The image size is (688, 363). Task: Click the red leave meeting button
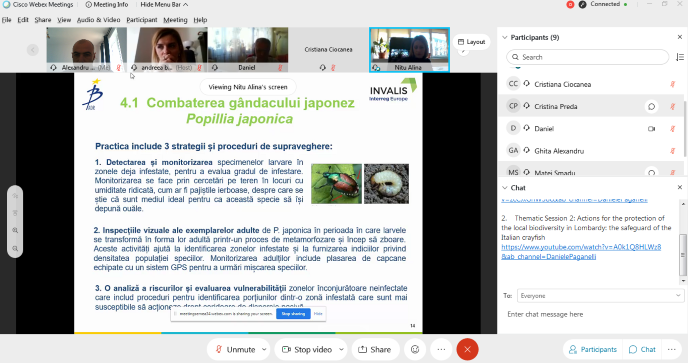tap(467, 349)
